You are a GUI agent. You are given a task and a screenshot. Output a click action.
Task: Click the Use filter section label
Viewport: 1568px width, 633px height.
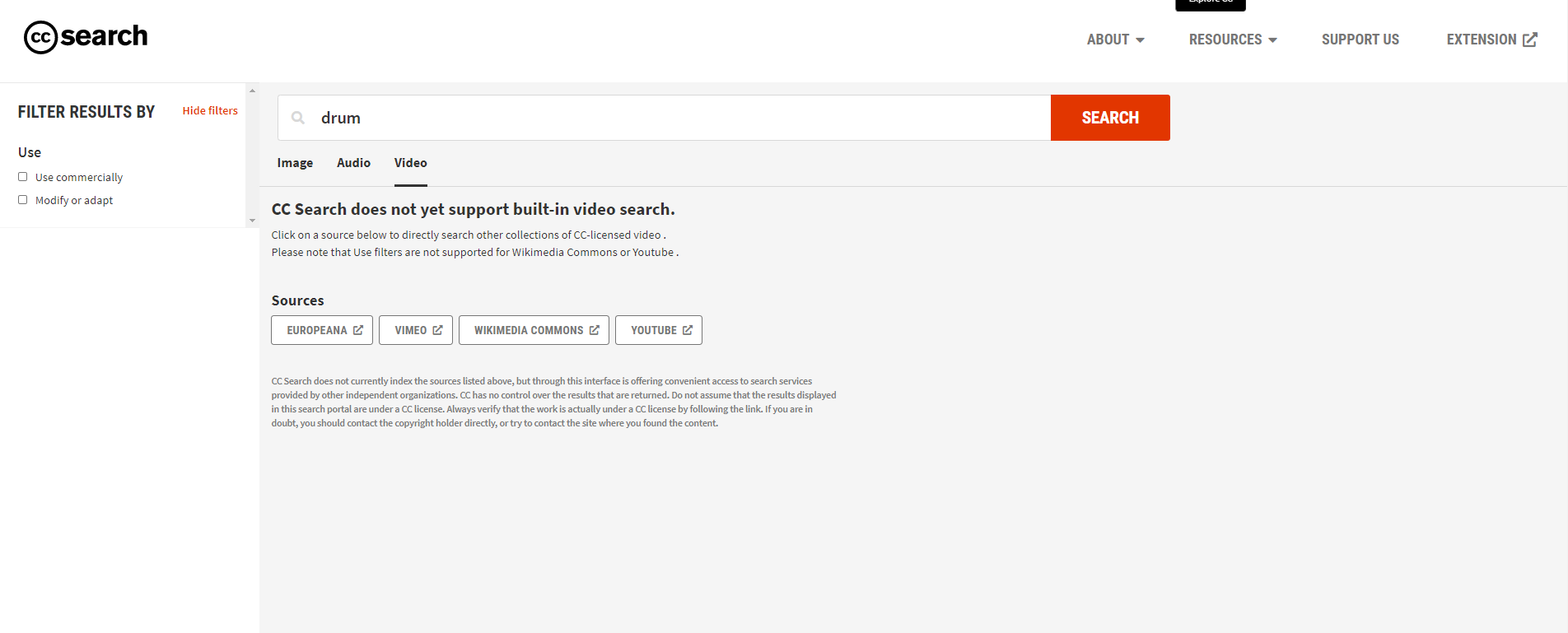pos(30,152)
